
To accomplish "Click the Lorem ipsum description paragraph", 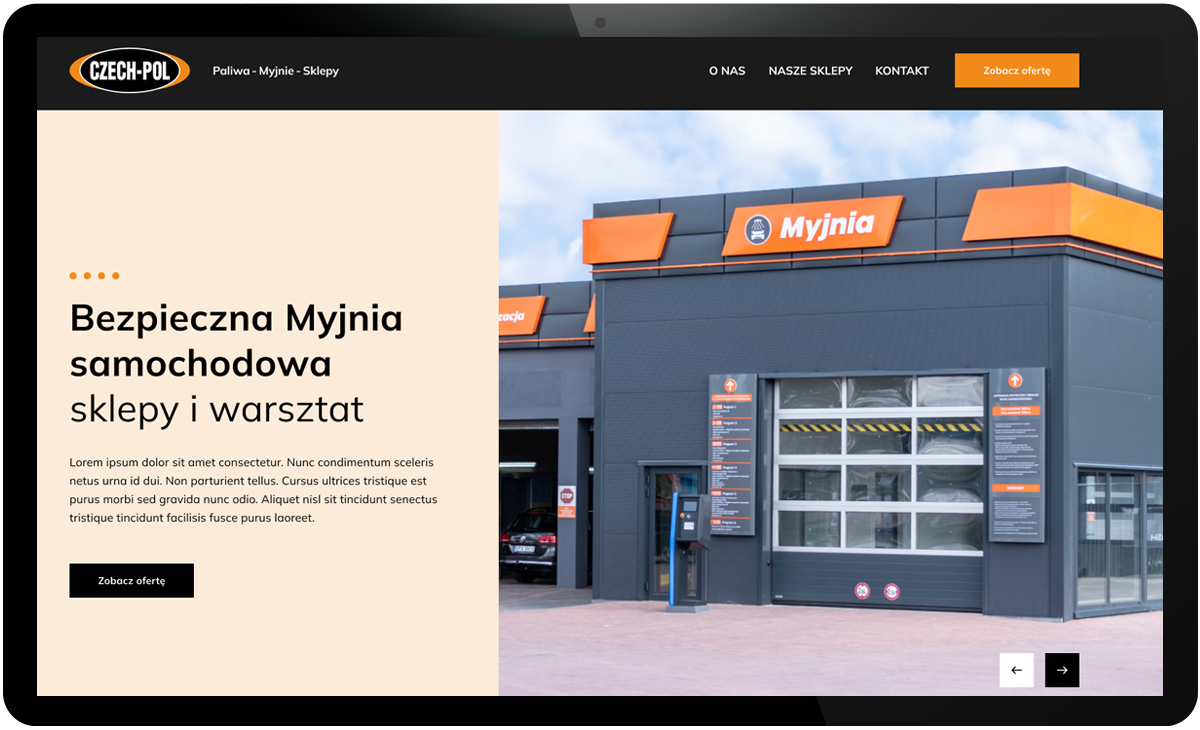I will tap(253, 490).
